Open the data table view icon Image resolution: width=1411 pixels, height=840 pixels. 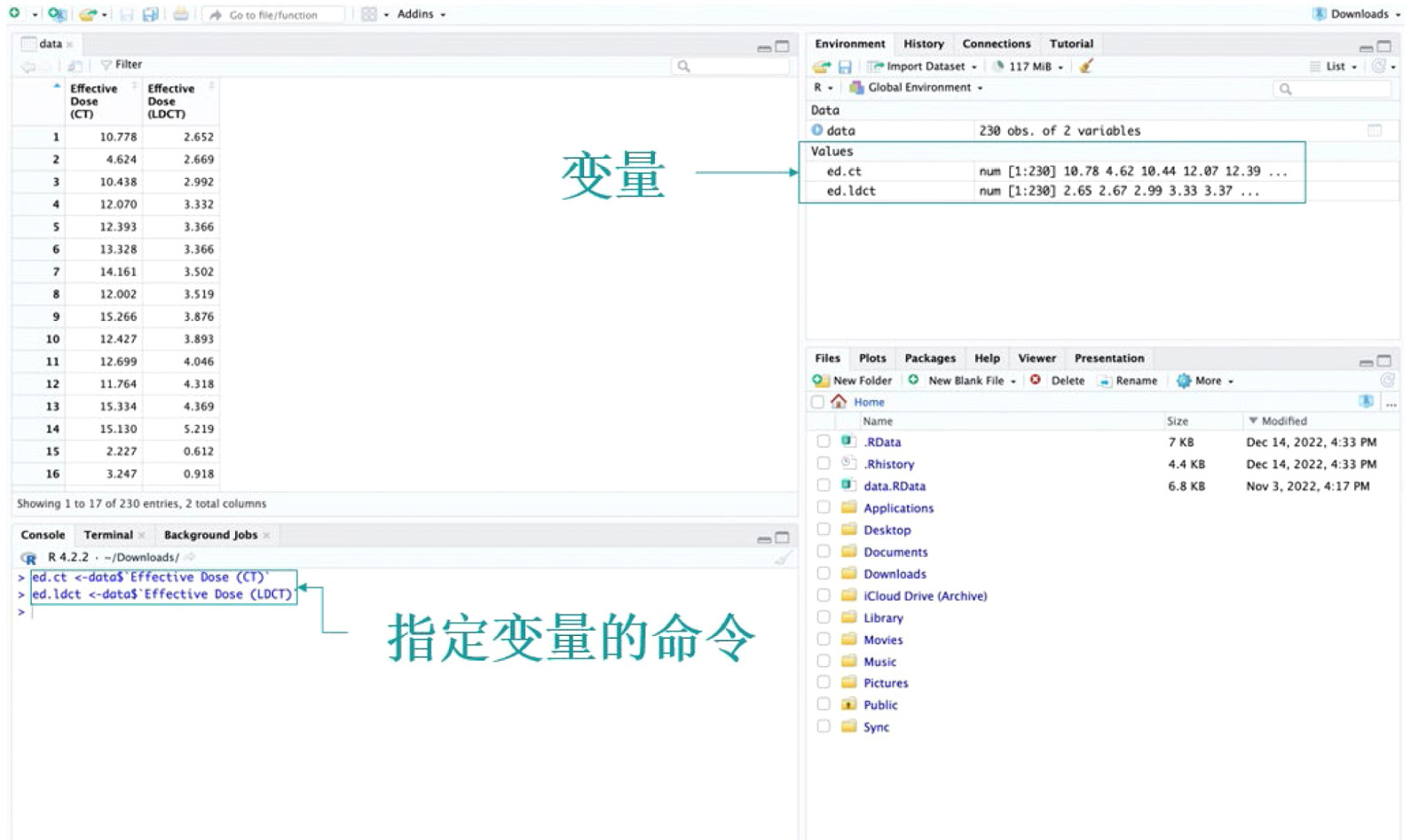click(1374, 130)
